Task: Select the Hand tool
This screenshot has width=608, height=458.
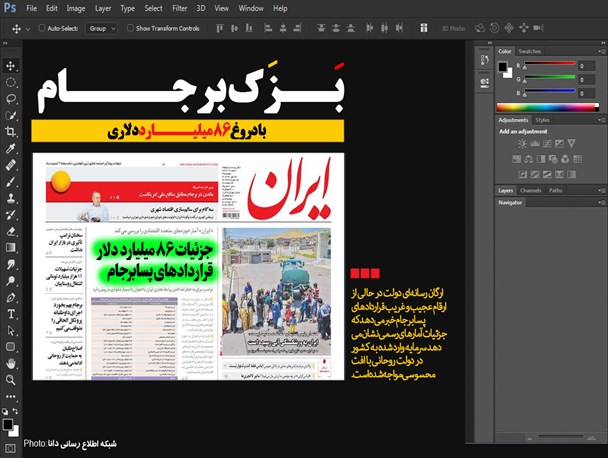Action: [10, 363]
